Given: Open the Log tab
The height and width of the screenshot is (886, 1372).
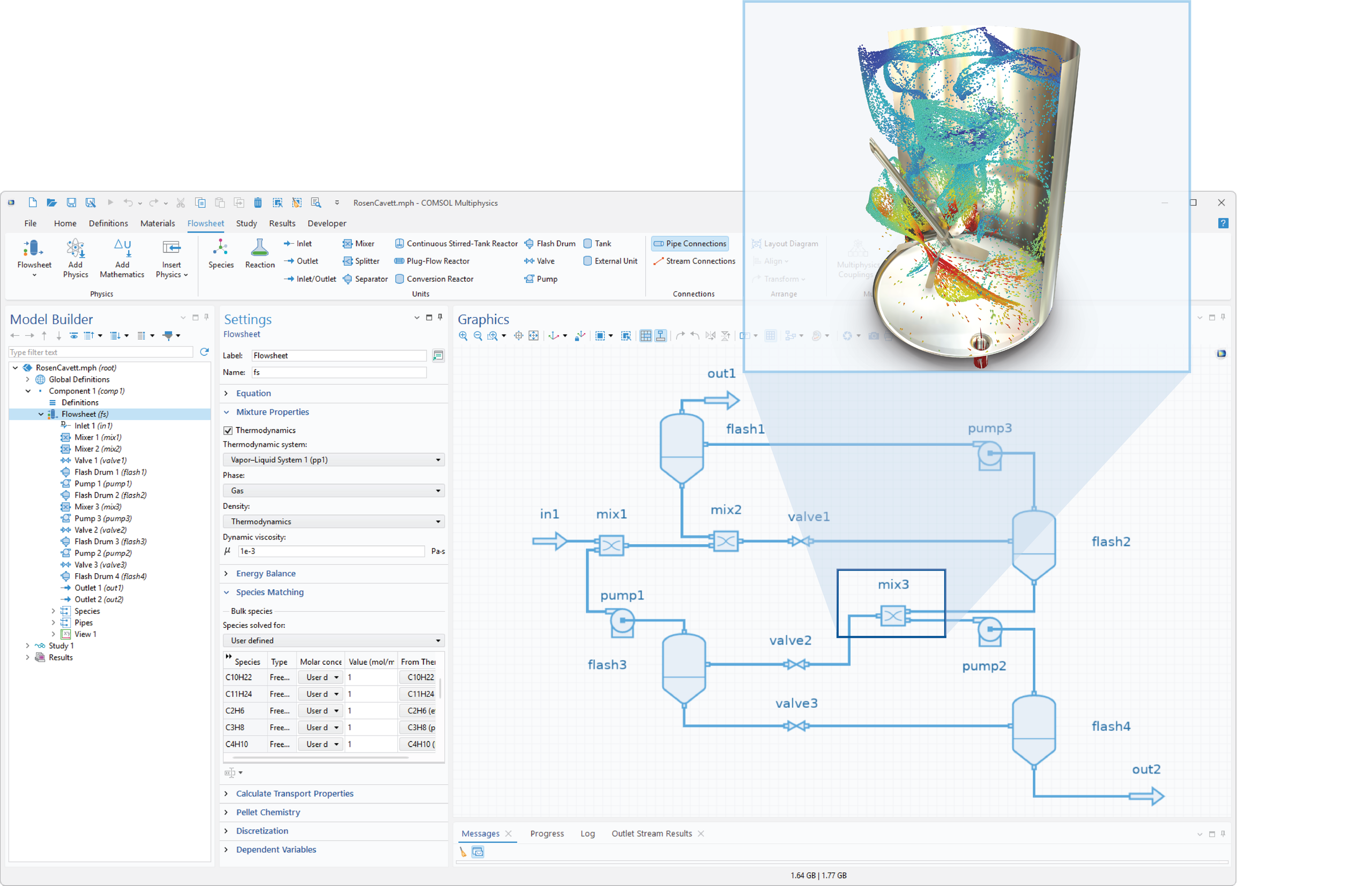Looking at the screenshot, I should 587,834.
